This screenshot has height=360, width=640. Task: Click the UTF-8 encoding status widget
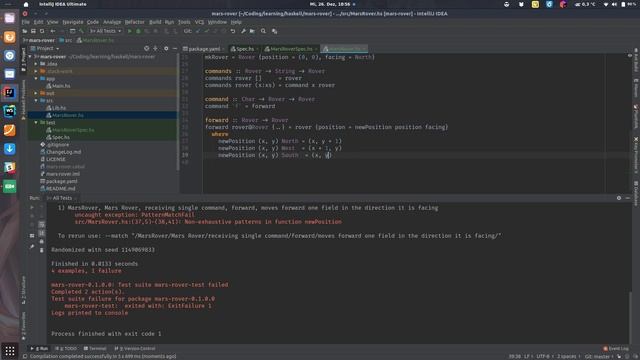point(545,356)
